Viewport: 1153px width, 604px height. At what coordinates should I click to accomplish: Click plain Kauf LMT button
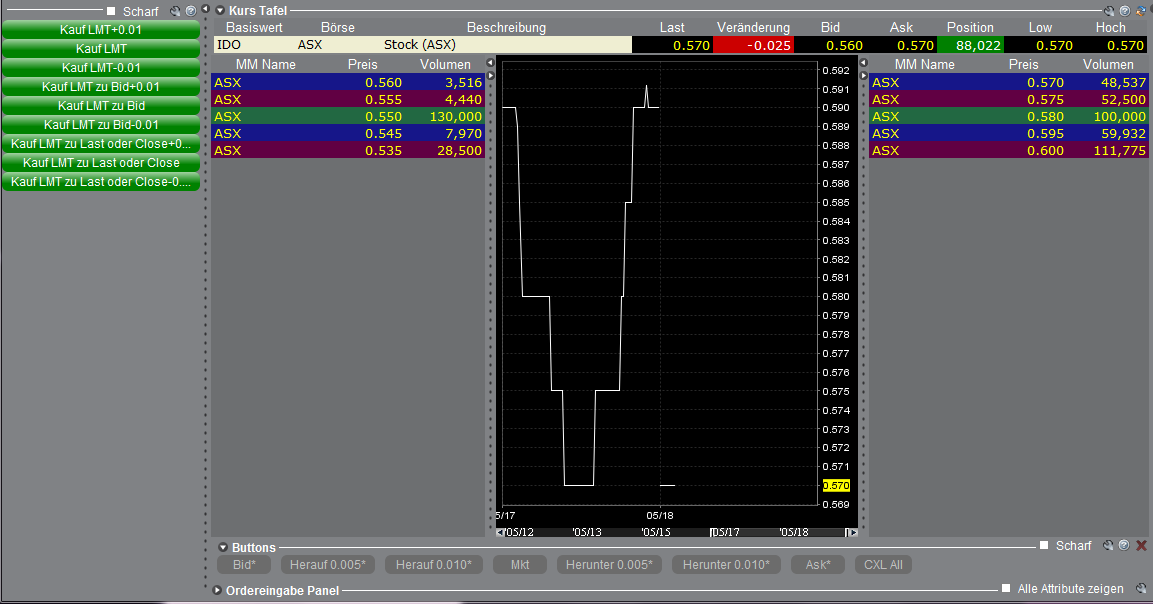tap(101, 49)
